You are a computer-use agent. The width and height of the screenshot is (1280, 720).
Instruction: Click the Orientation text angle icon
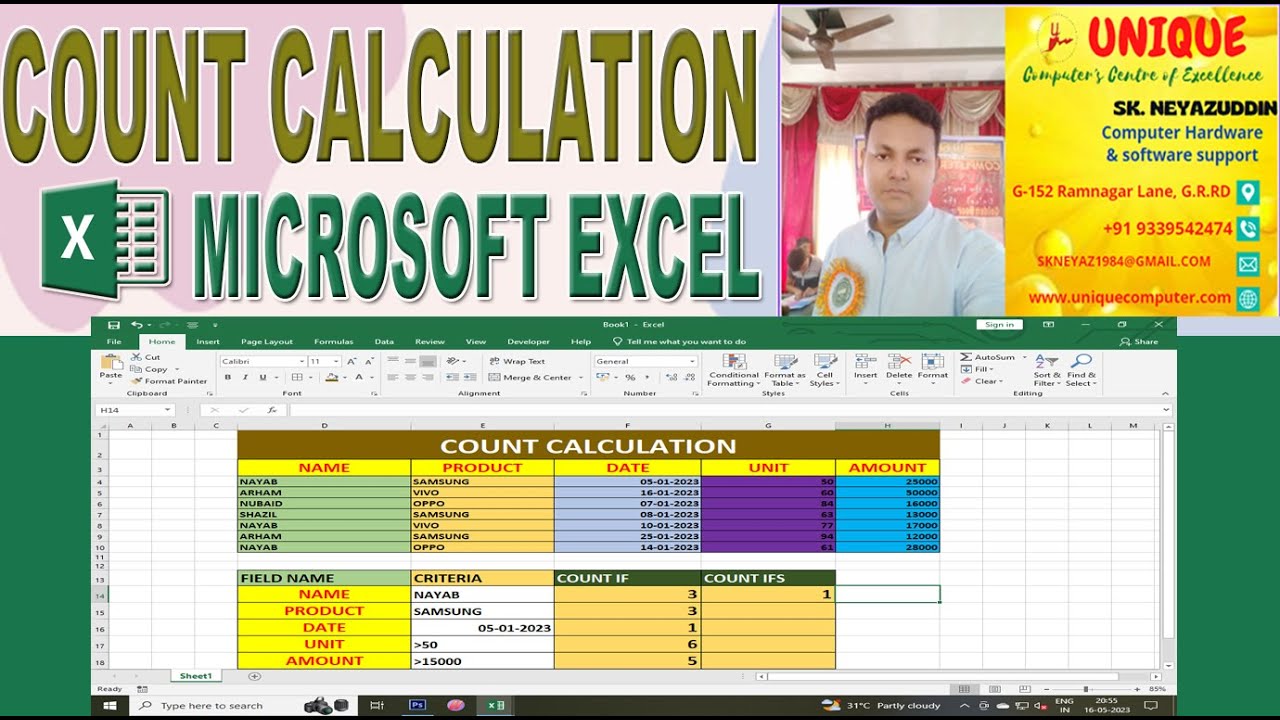point(453,361)
